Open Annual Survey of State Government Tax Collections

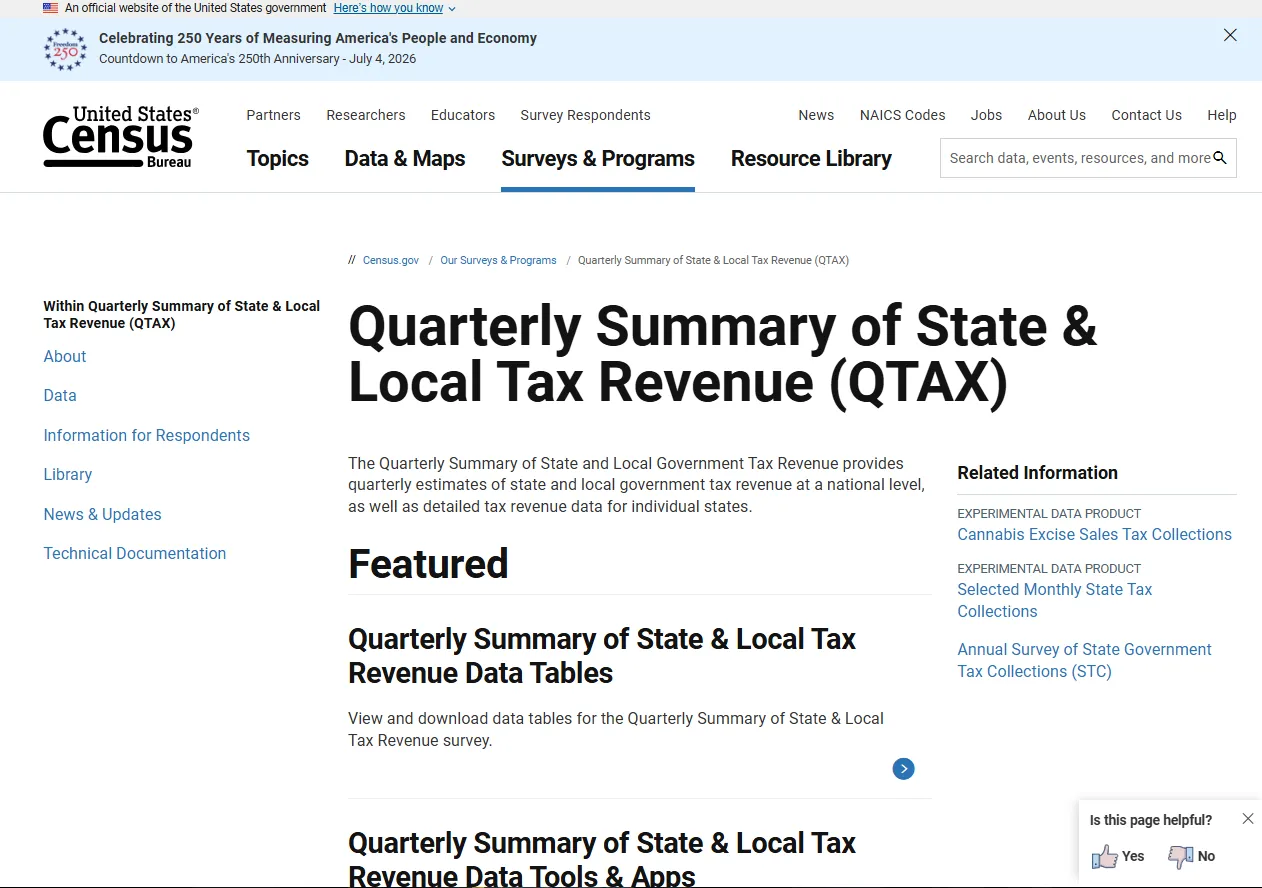[x=1084, y=660]
